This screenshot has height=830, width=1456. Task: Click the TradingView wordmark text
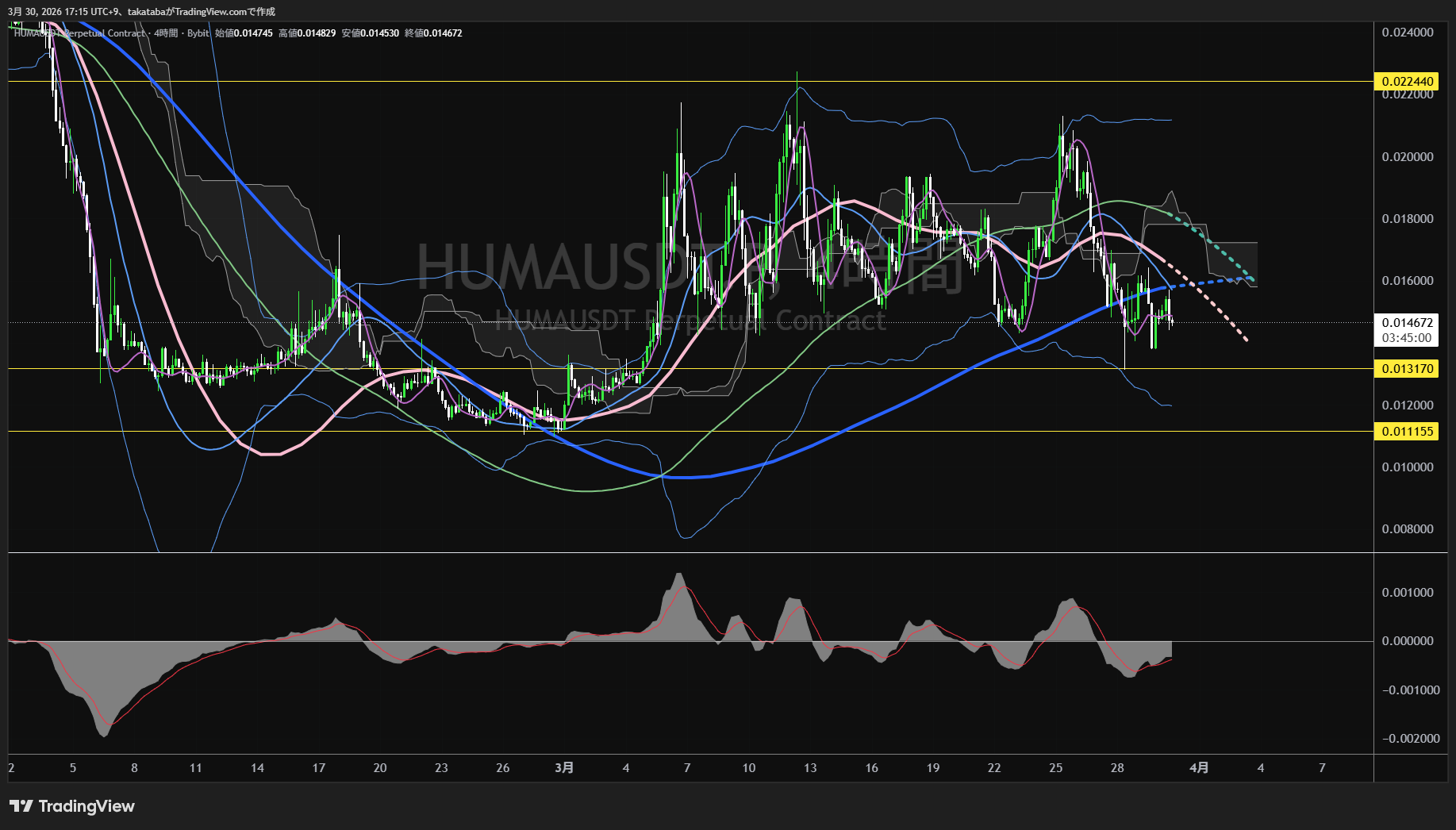[x=86, y=806]
